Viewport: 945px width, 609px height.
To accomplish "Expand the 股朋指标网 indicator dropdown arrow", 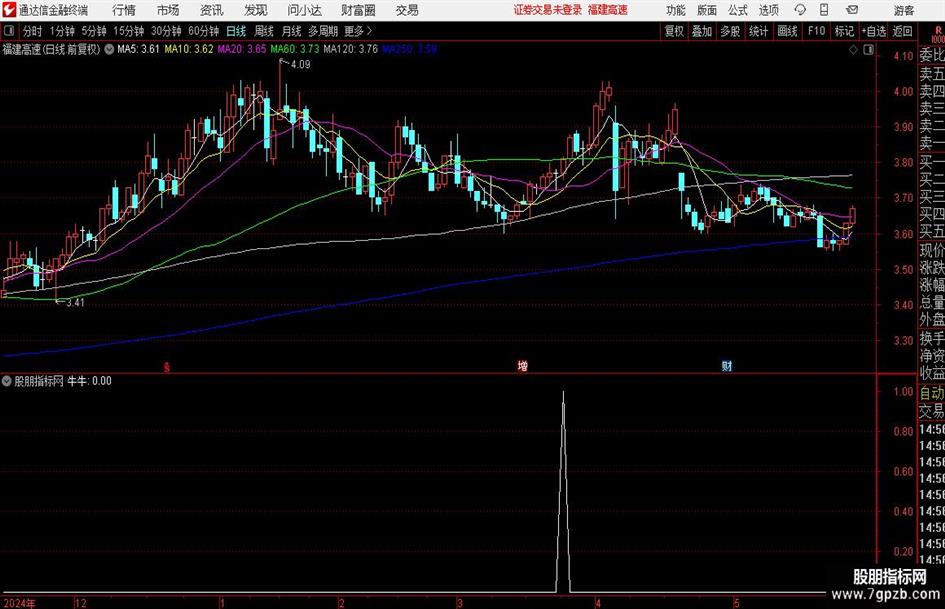I will 7,381.
